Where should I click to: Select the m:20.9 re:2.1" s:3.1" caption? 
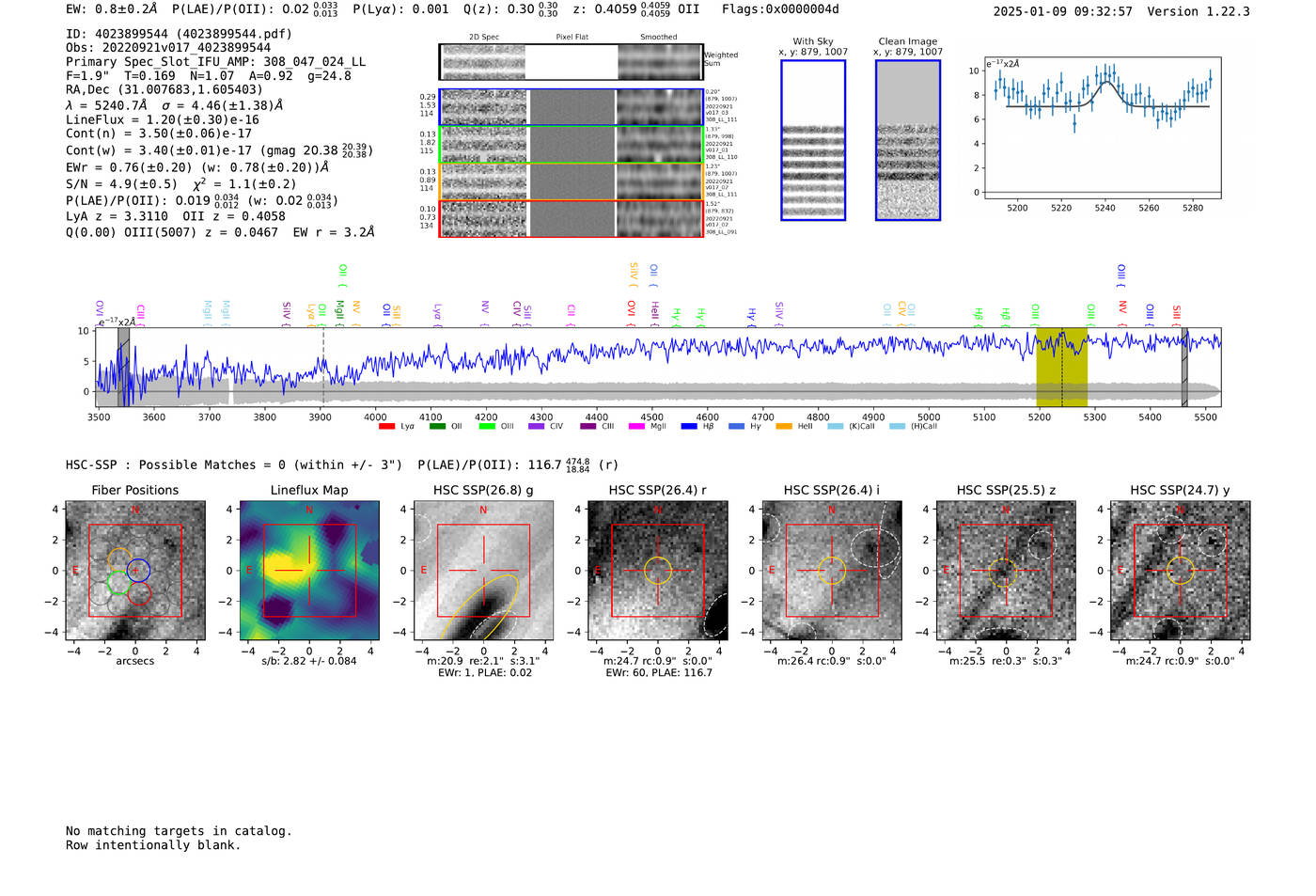pos(483,661)
